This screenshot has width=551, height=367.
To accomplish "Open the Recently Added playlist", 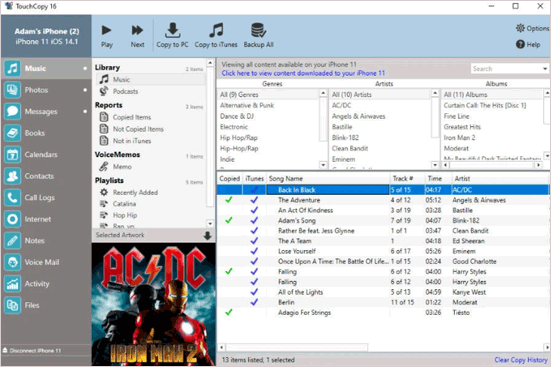I will [x=150, y=192].
